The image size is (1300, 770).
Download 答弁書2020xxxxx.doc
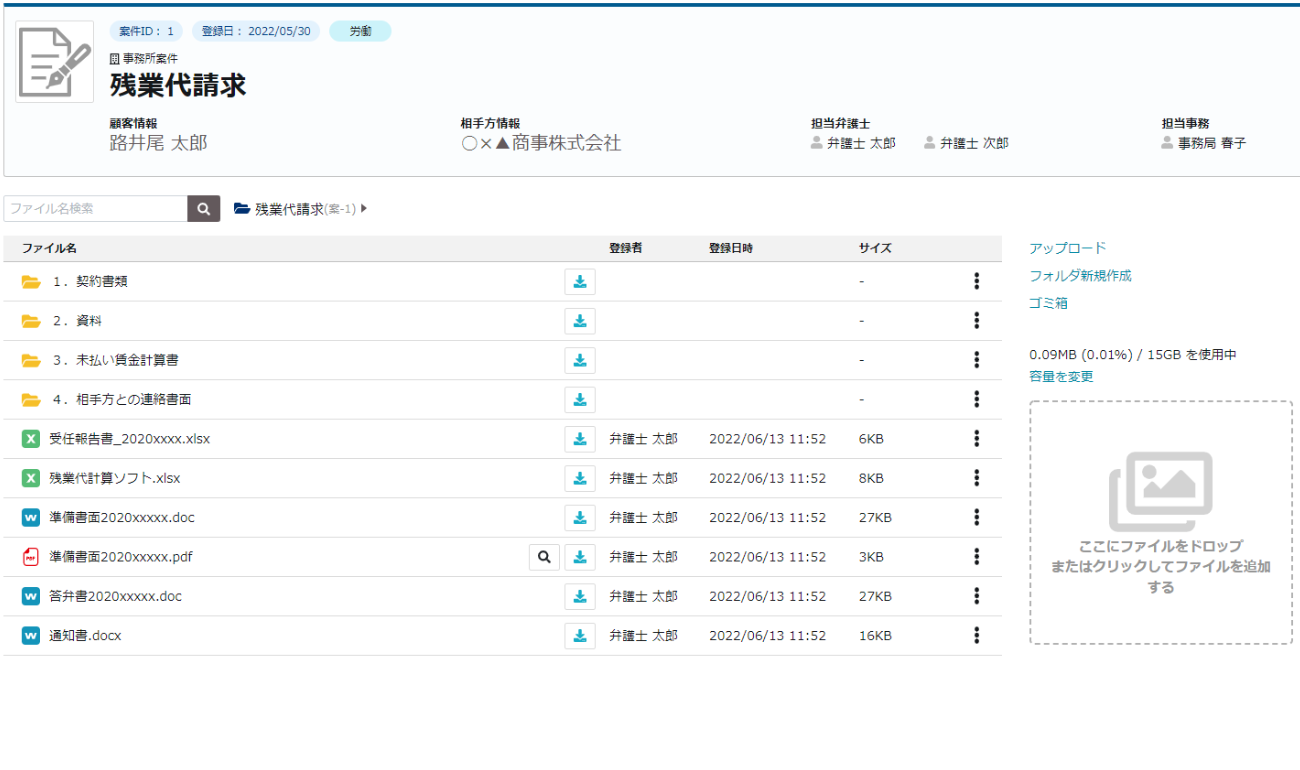[580, 597]
